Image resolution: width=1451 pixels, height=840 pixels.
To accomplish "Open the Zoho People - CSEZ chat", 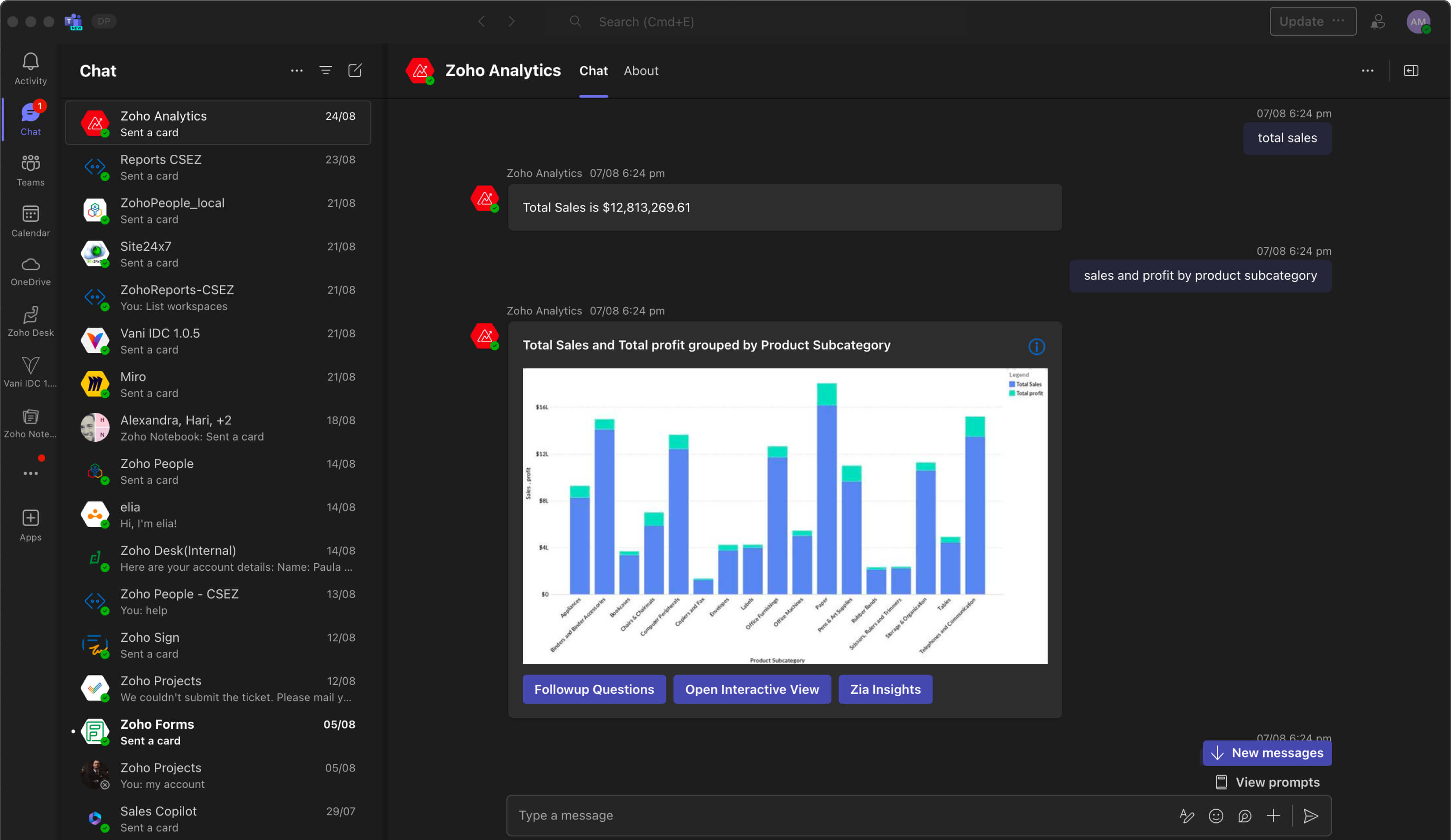I will [x=218, y=602].
